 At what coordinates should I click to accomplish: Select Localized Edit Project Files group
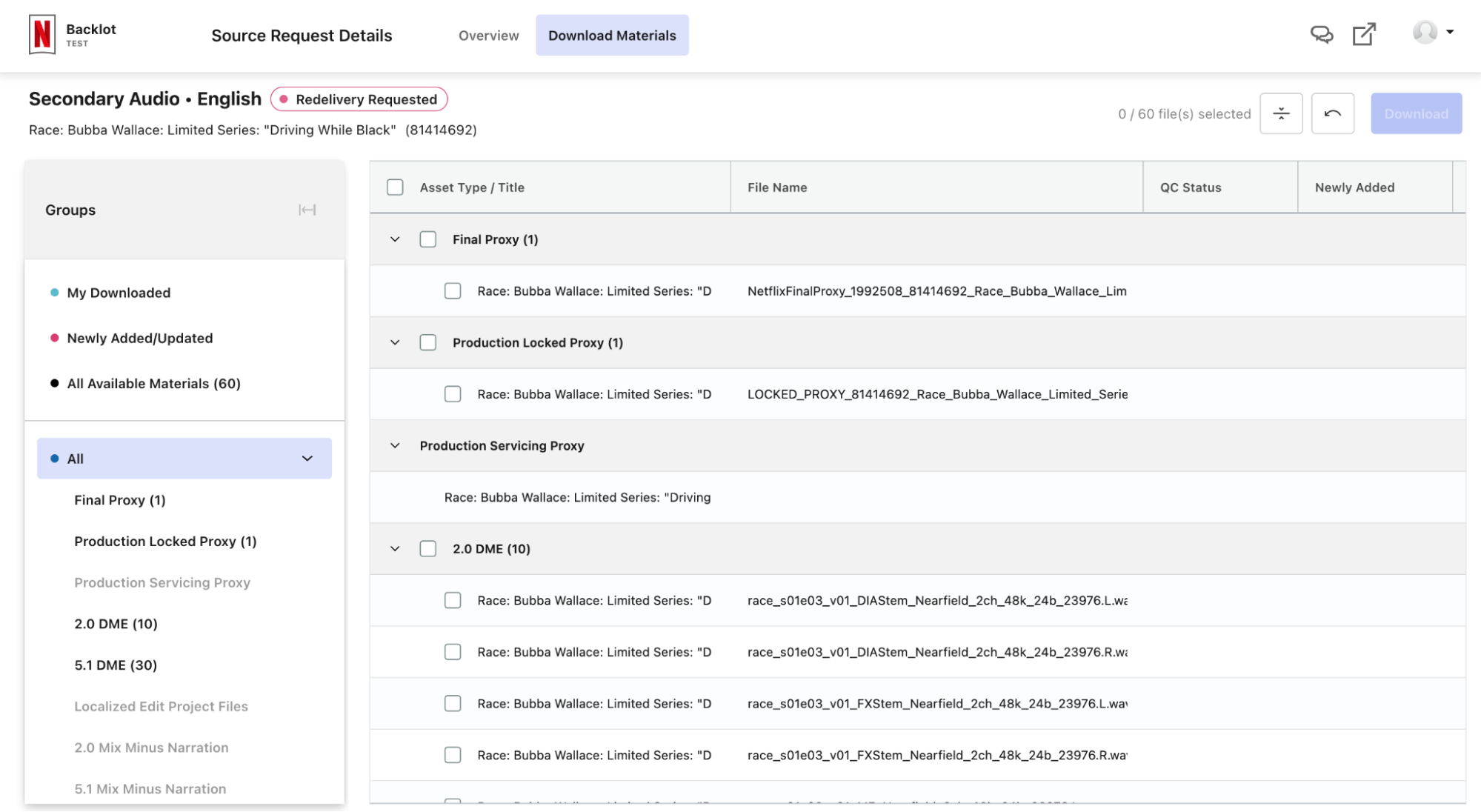(x=161, y=706)
